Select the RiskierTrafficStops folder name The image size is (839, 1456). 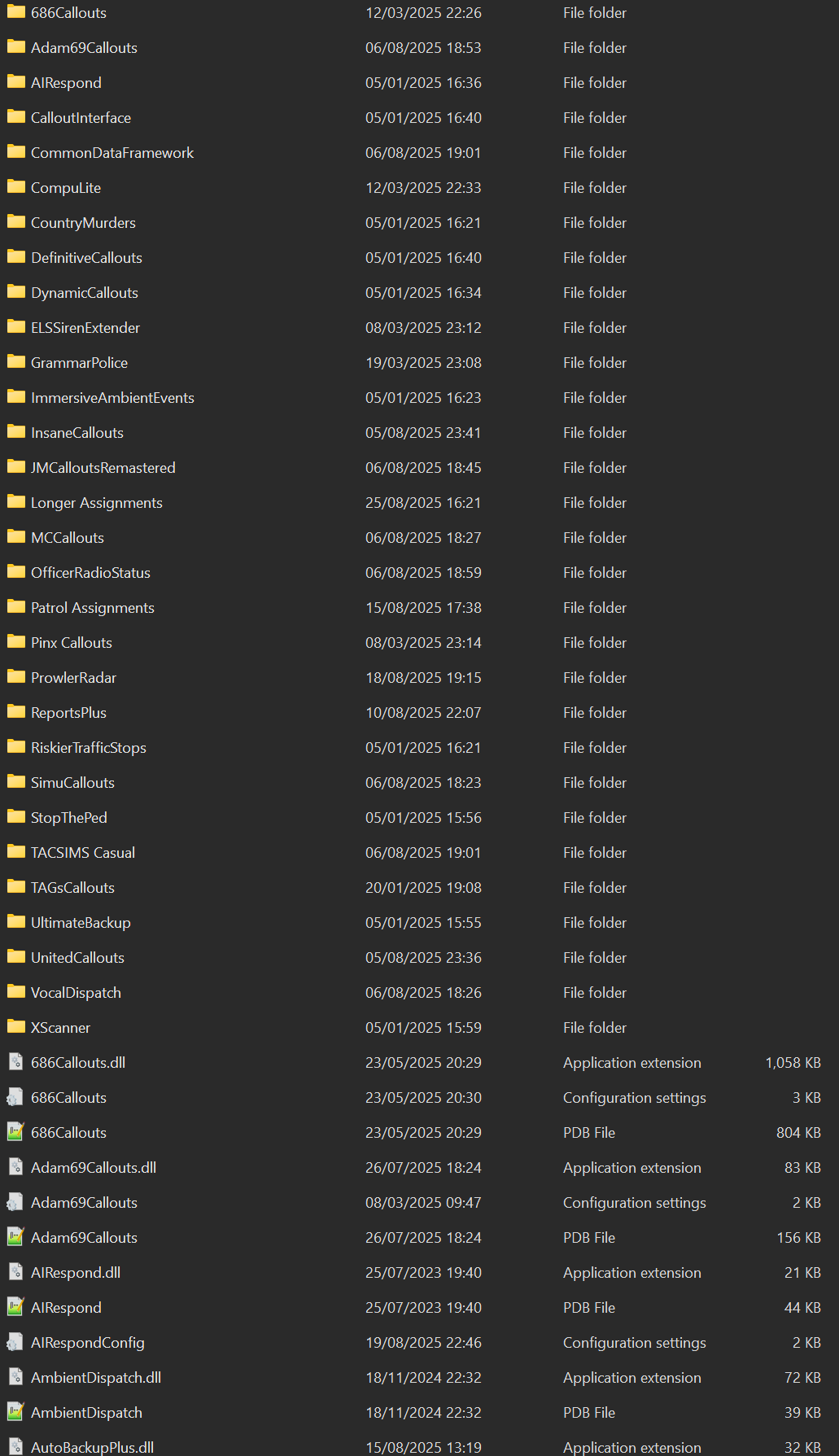(x=89, y=748)
